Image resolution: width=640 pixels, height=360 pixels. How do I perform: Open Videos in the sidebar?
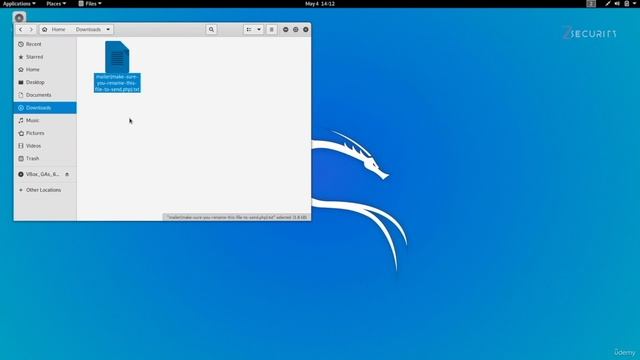click(45, 146)
